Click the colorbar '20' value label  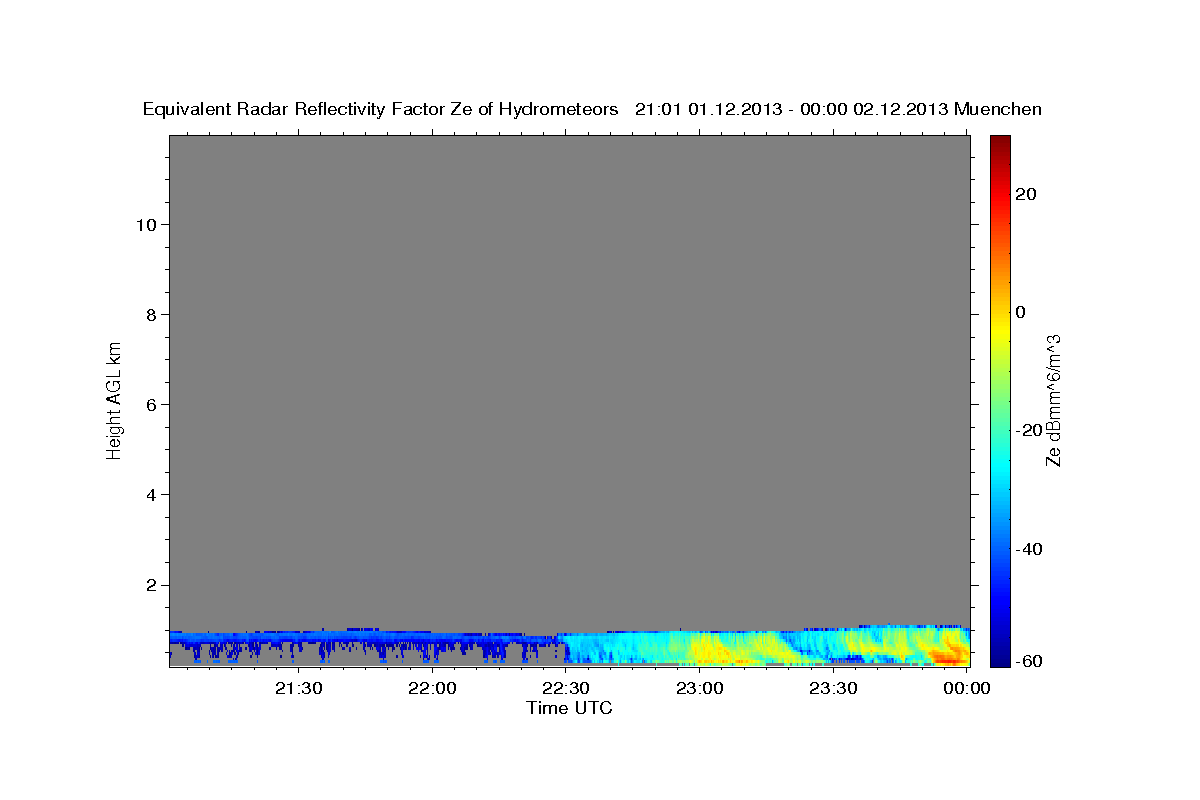pos(1026,194)
